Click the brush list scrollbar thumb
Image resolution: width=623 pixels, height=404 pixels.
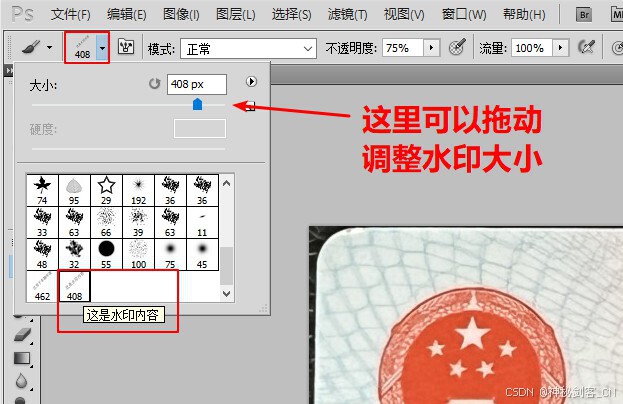click(x=226, y=266)
